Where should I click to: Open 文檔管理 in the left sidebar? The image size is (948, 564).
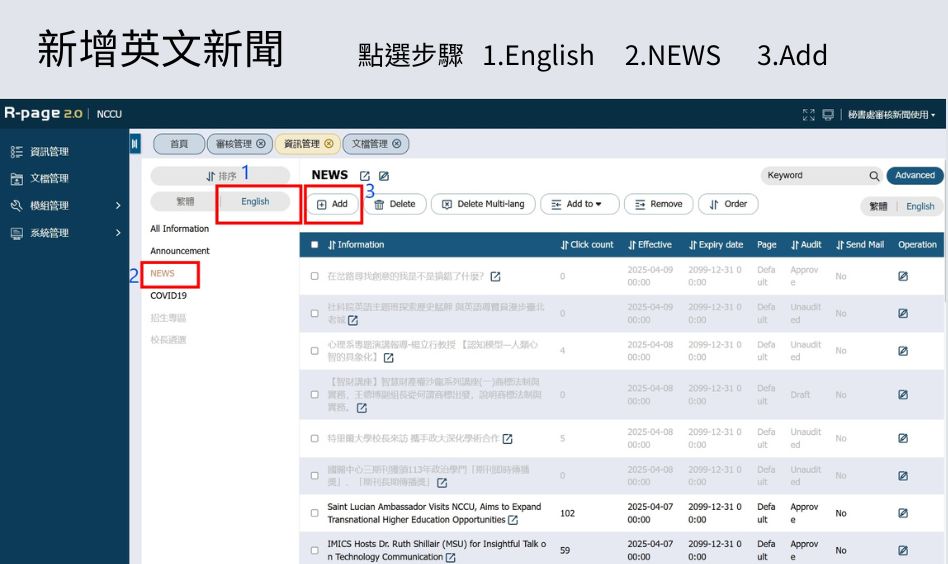tap(48, 178)
